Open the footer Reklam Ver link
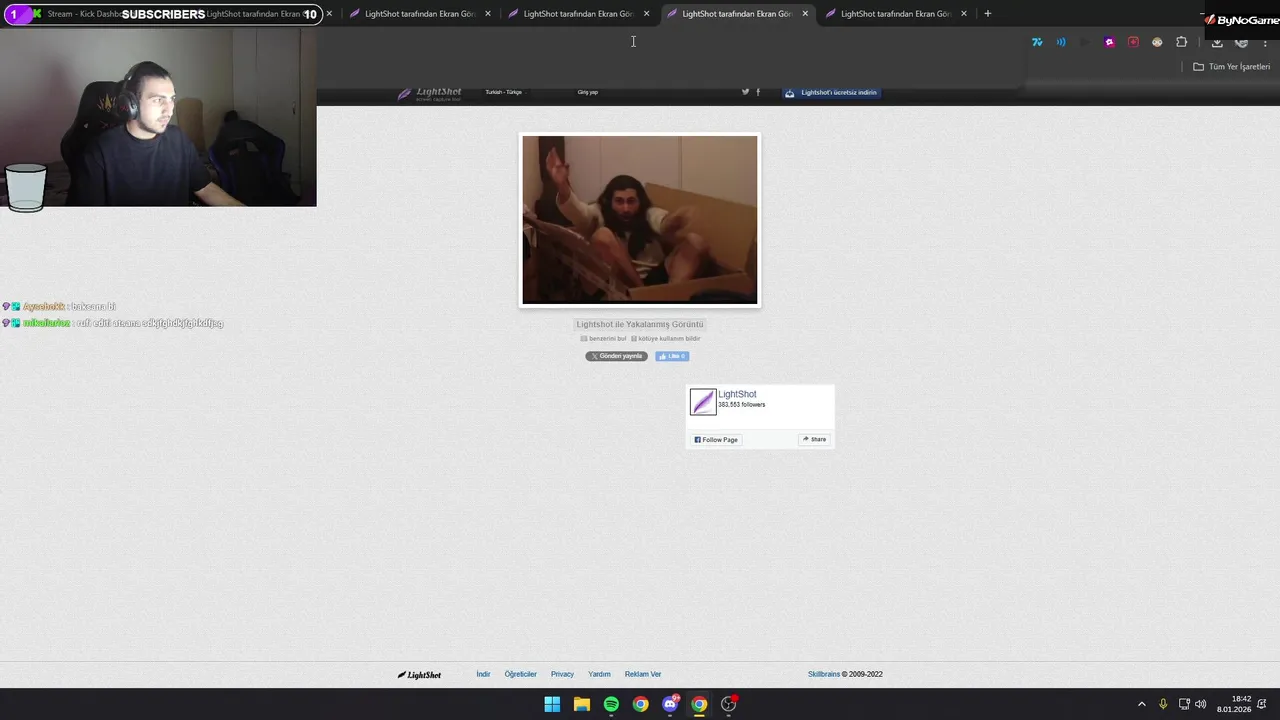The width and height of the screenshot is (1280, 720). [x=643, y=674]
